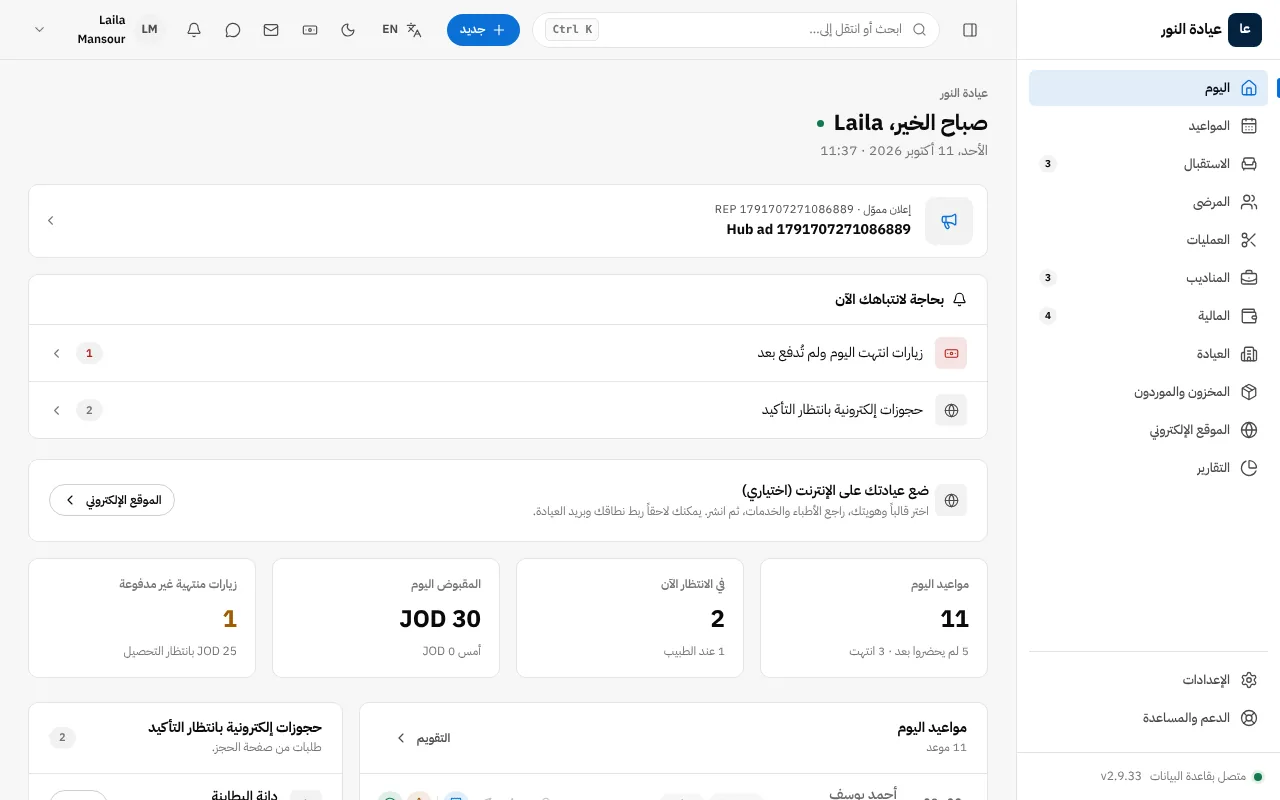Click the globe icon in online bookings row
This screenshot has height=800, width=1280.
tap(951, 410)
